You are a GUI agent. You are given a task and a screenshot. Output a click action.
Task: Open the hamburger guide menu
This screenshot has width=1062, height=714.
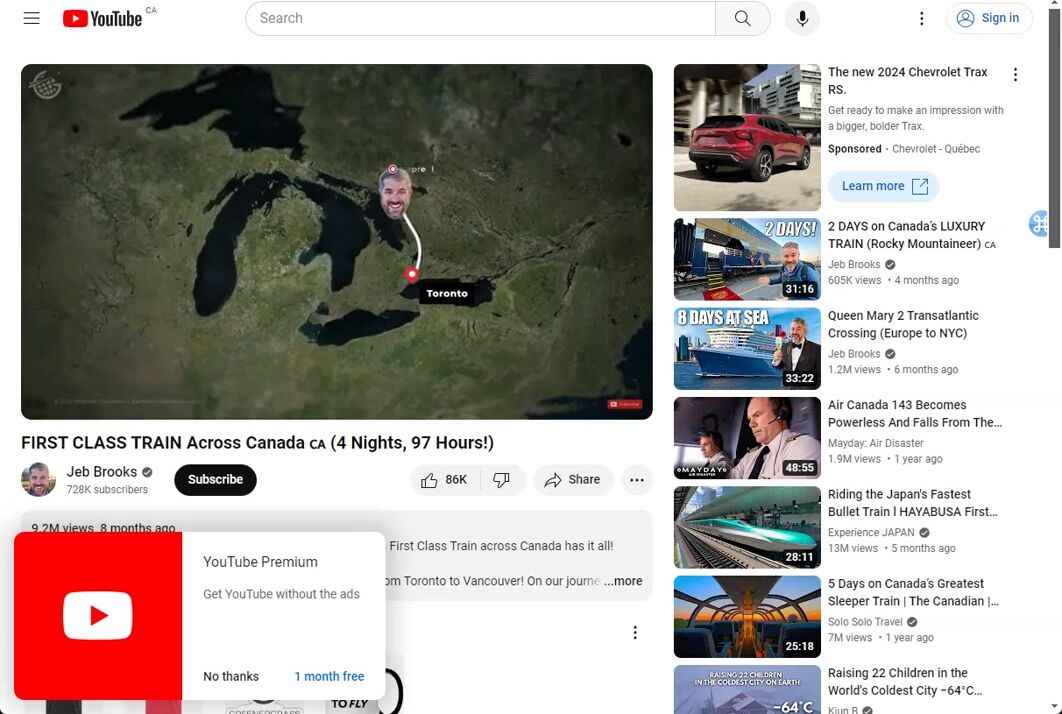[x=32, y=18]
